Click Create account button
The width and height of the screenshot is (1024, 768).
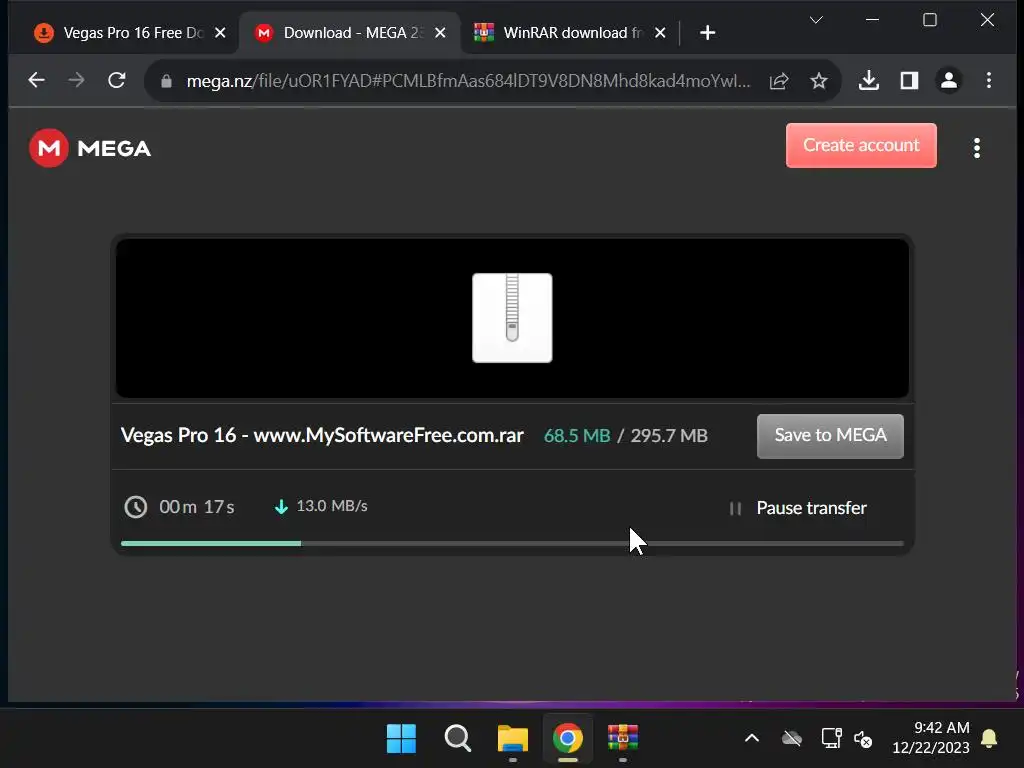(861, 145)
